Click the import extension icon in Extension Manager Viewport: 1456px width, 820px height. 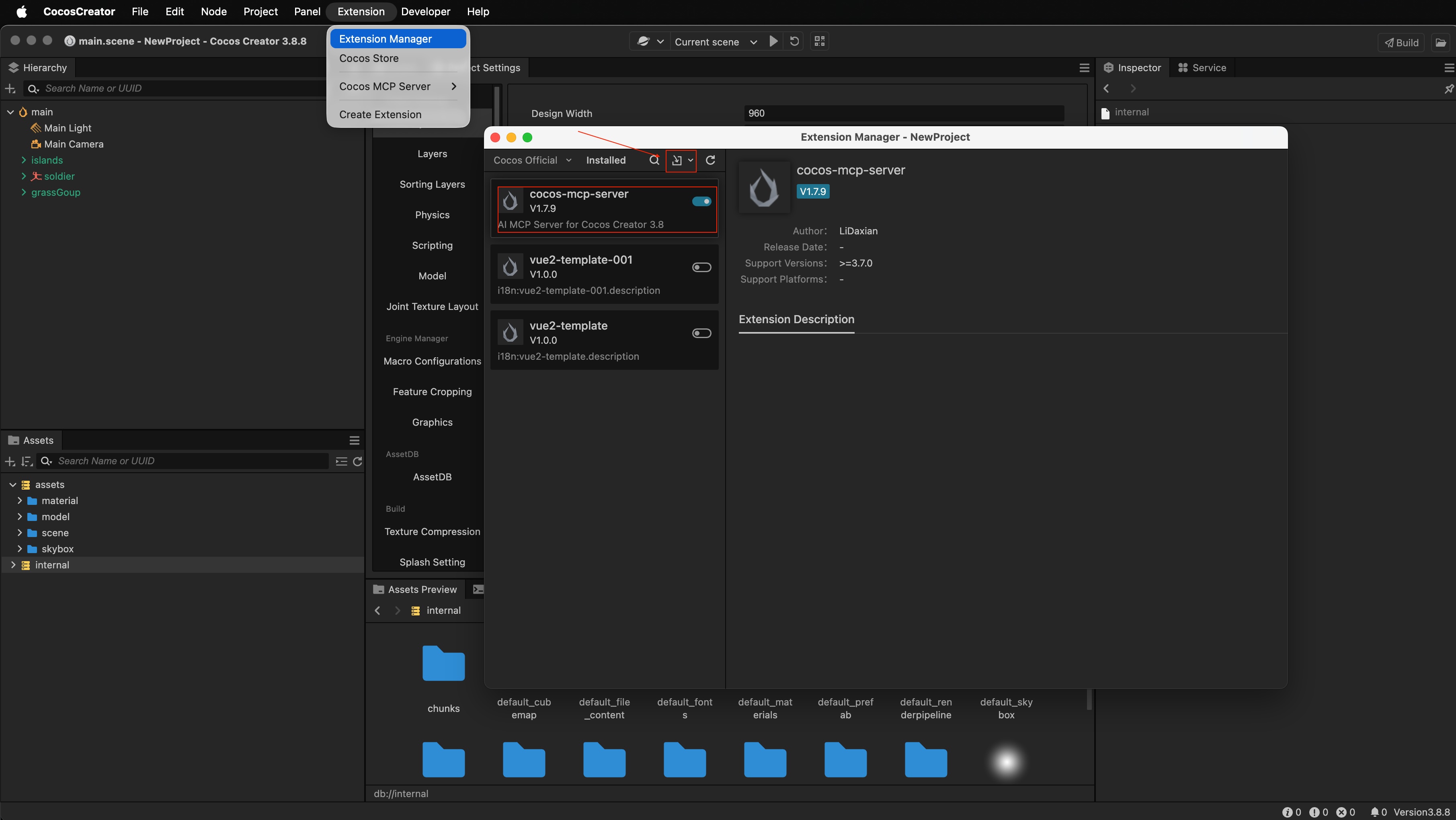click(x=677, y=160)
